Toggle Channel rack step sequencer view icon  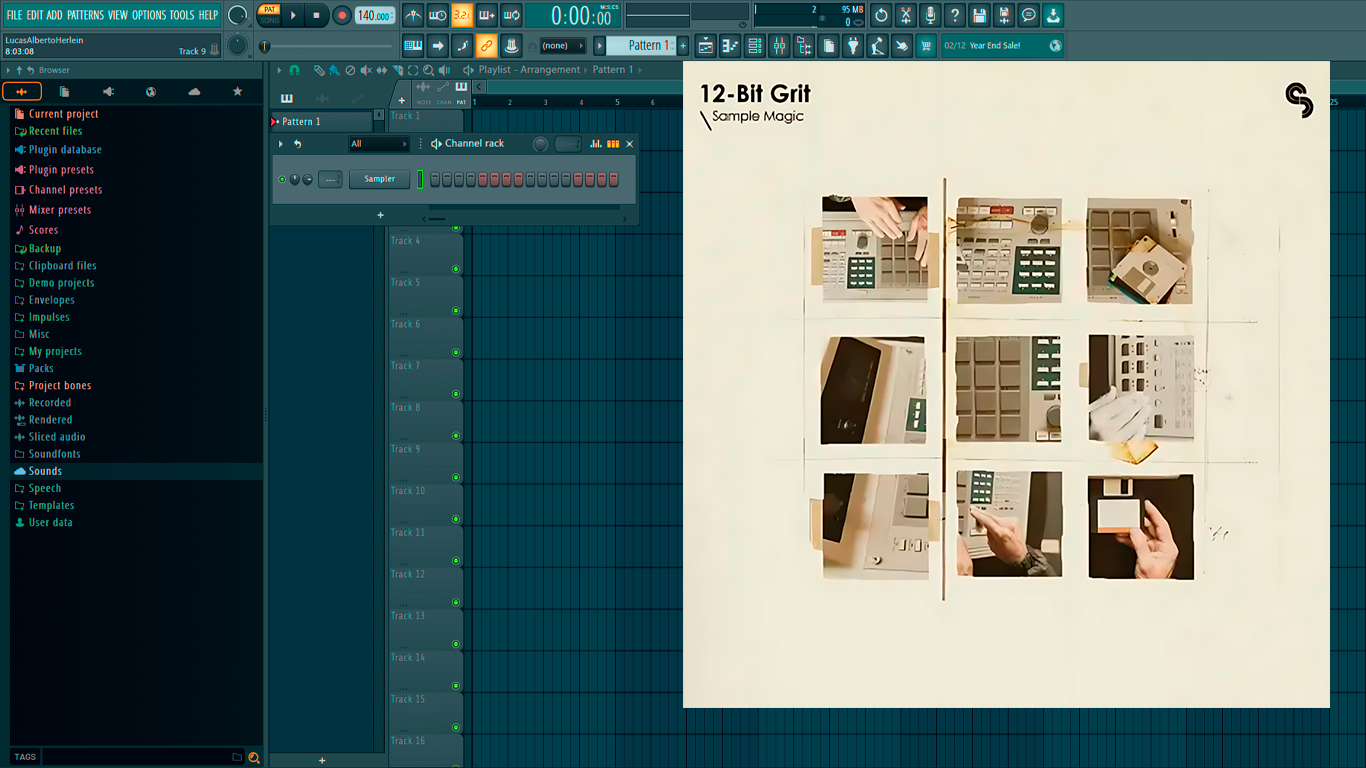point(613,144)
